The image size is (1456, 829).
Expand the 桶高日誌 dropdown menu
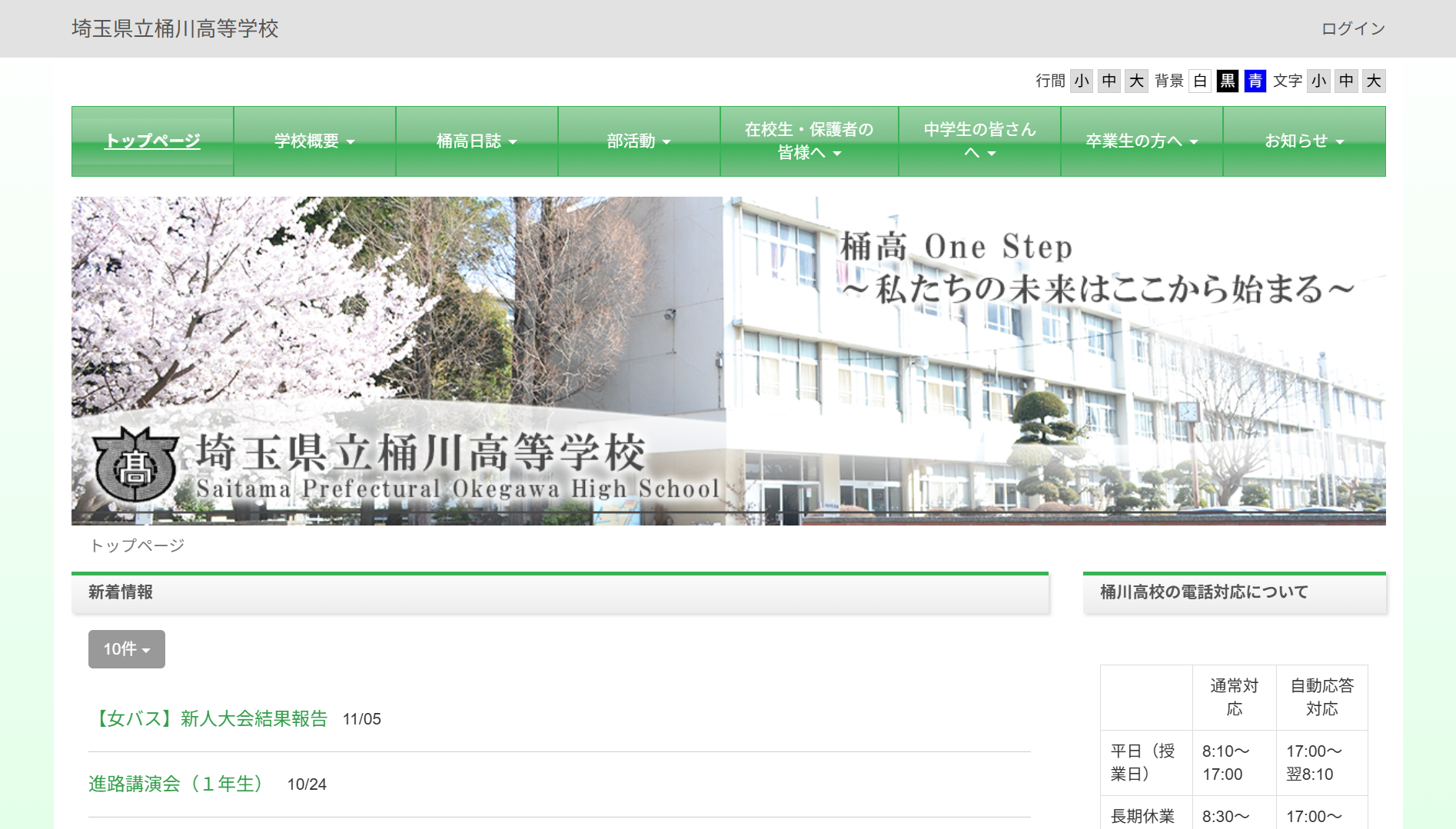(477, 141)
